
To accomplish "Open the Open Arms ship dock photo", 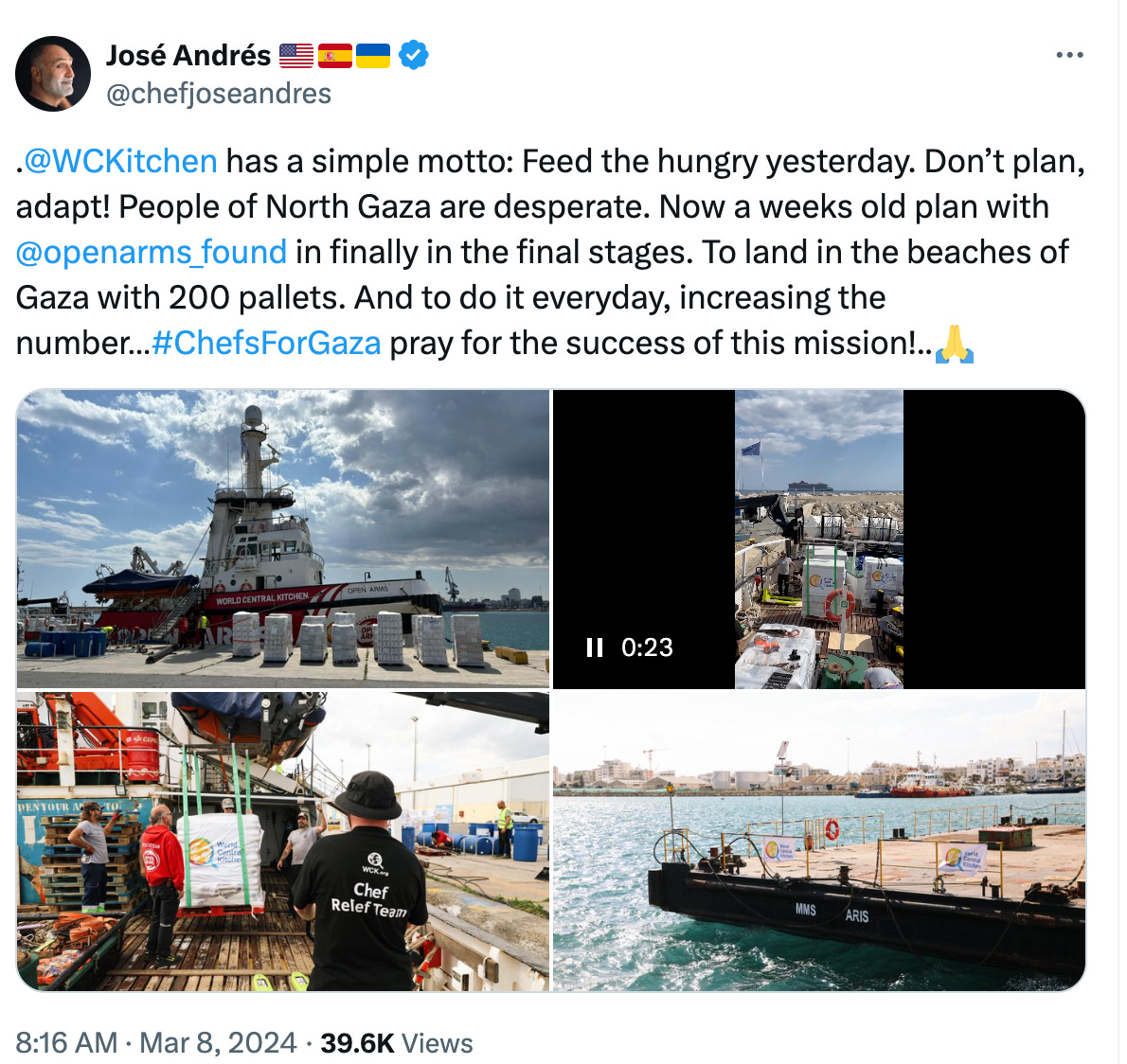I will pyautogui.click(x=283, y=539).
